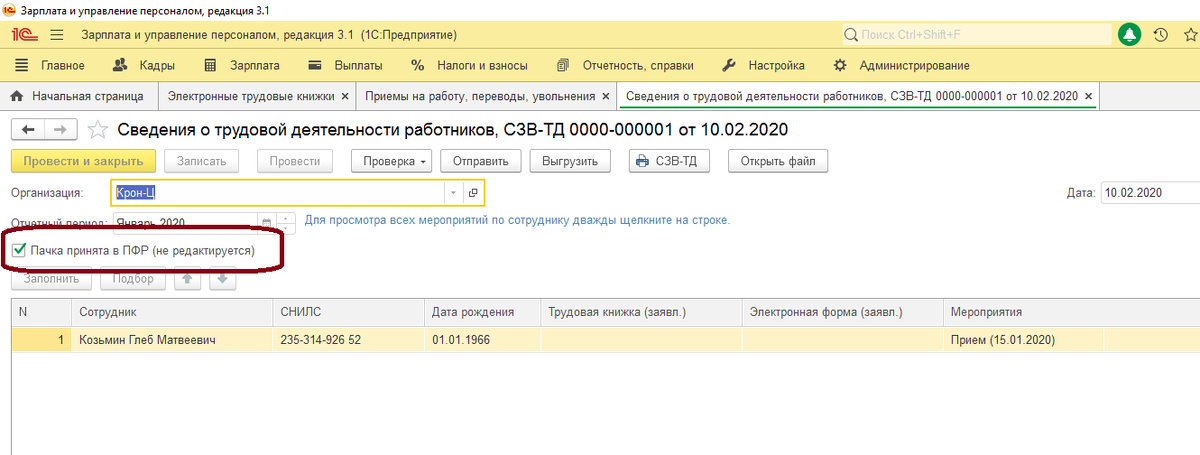
Task: Click the 1C logo in the header
Action: [24, 34]
